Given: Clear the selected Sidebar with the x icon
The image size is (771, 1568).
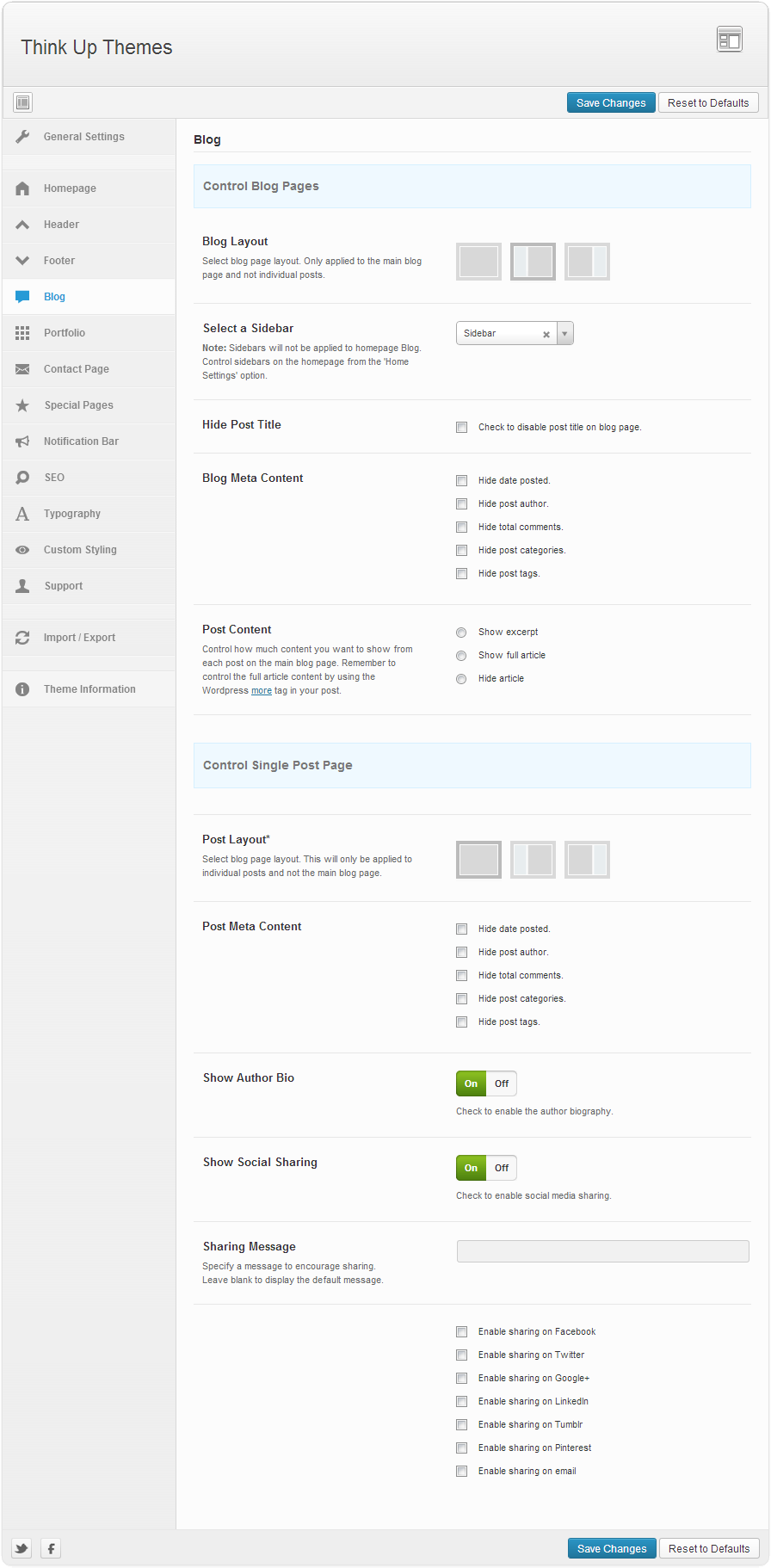Looking at the screenshot, I should pos(546,334).
